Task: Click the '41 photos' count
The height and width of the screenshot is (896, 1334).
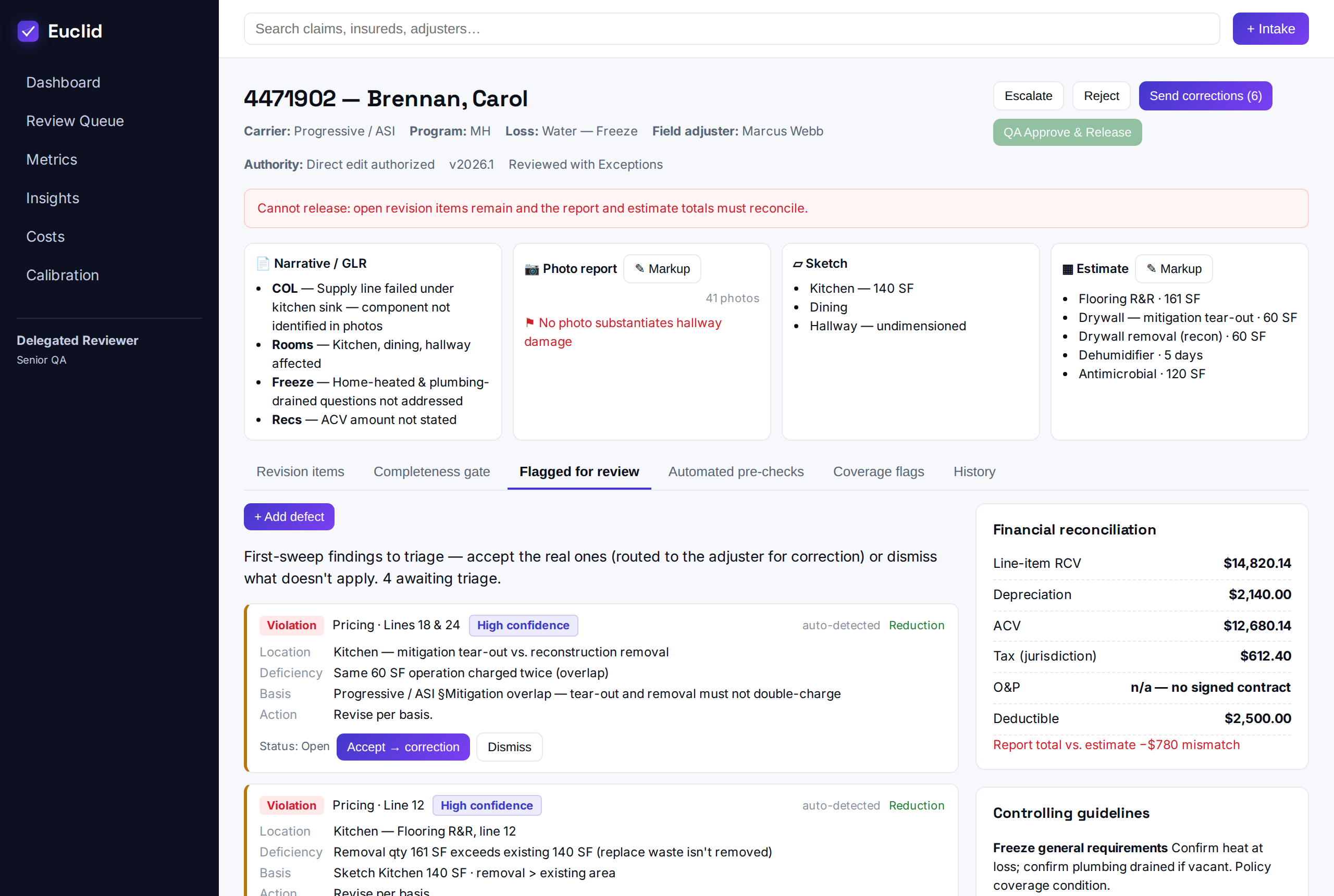Action: tap(732, 298)
